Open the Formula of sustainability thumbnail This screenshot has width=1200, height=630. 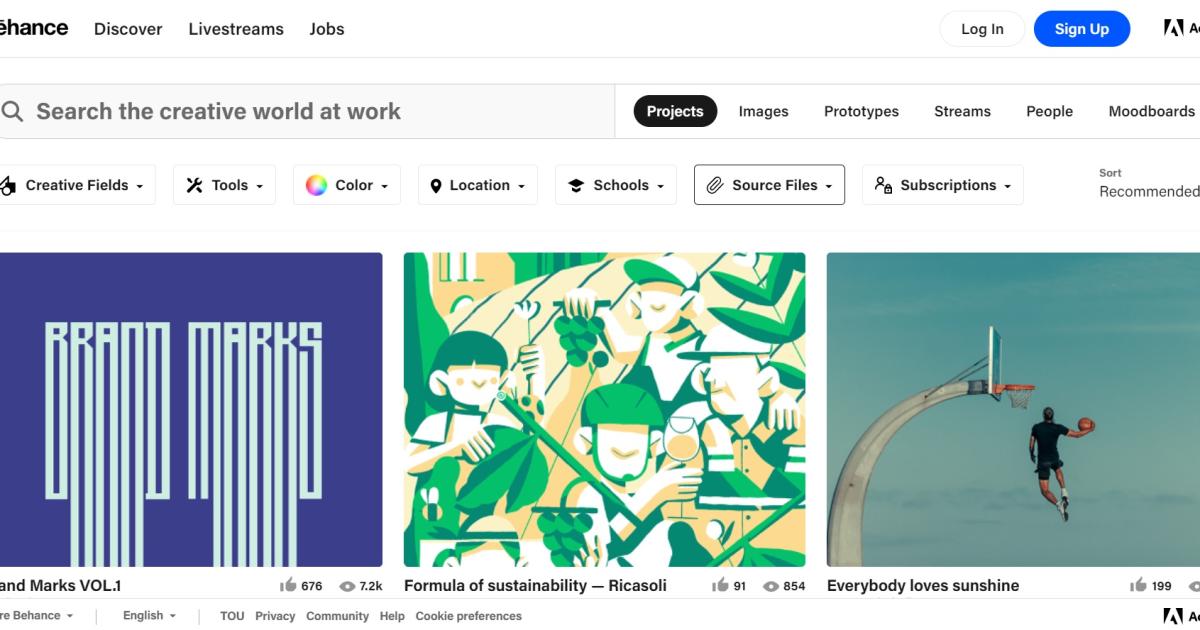coord(604,409)
